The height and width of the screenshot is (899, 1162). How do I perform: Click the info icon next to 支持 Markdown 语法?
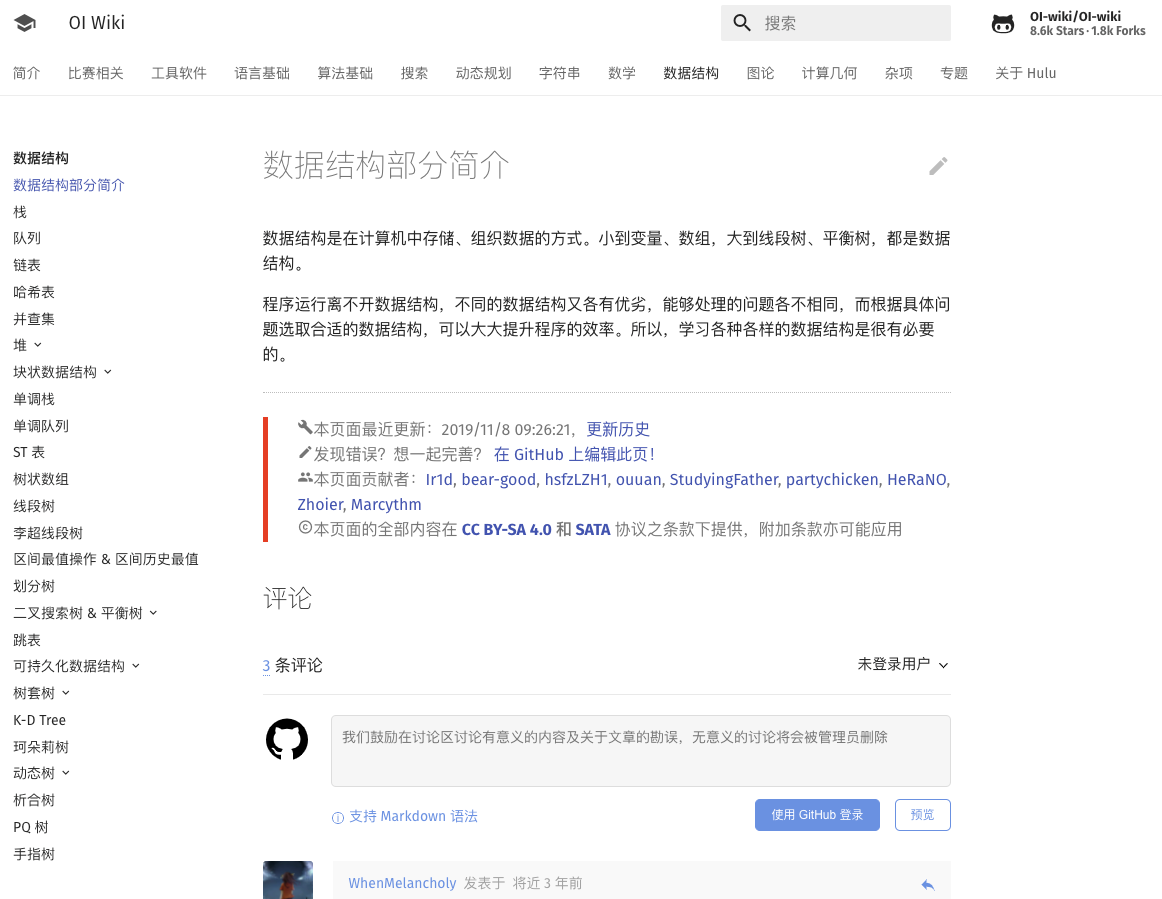[337, 817]
